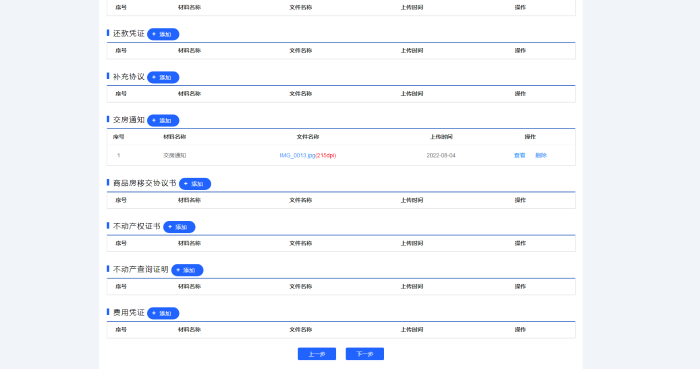Go back with the 上一步 button

(317, 354)
